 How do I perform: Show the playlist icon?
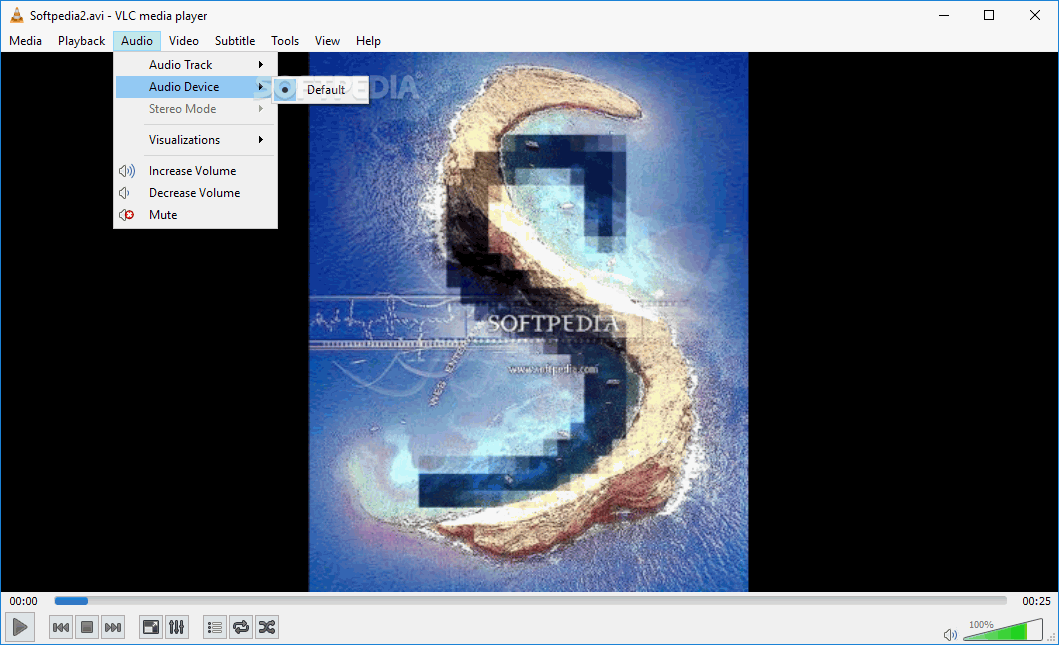[215, 627]
